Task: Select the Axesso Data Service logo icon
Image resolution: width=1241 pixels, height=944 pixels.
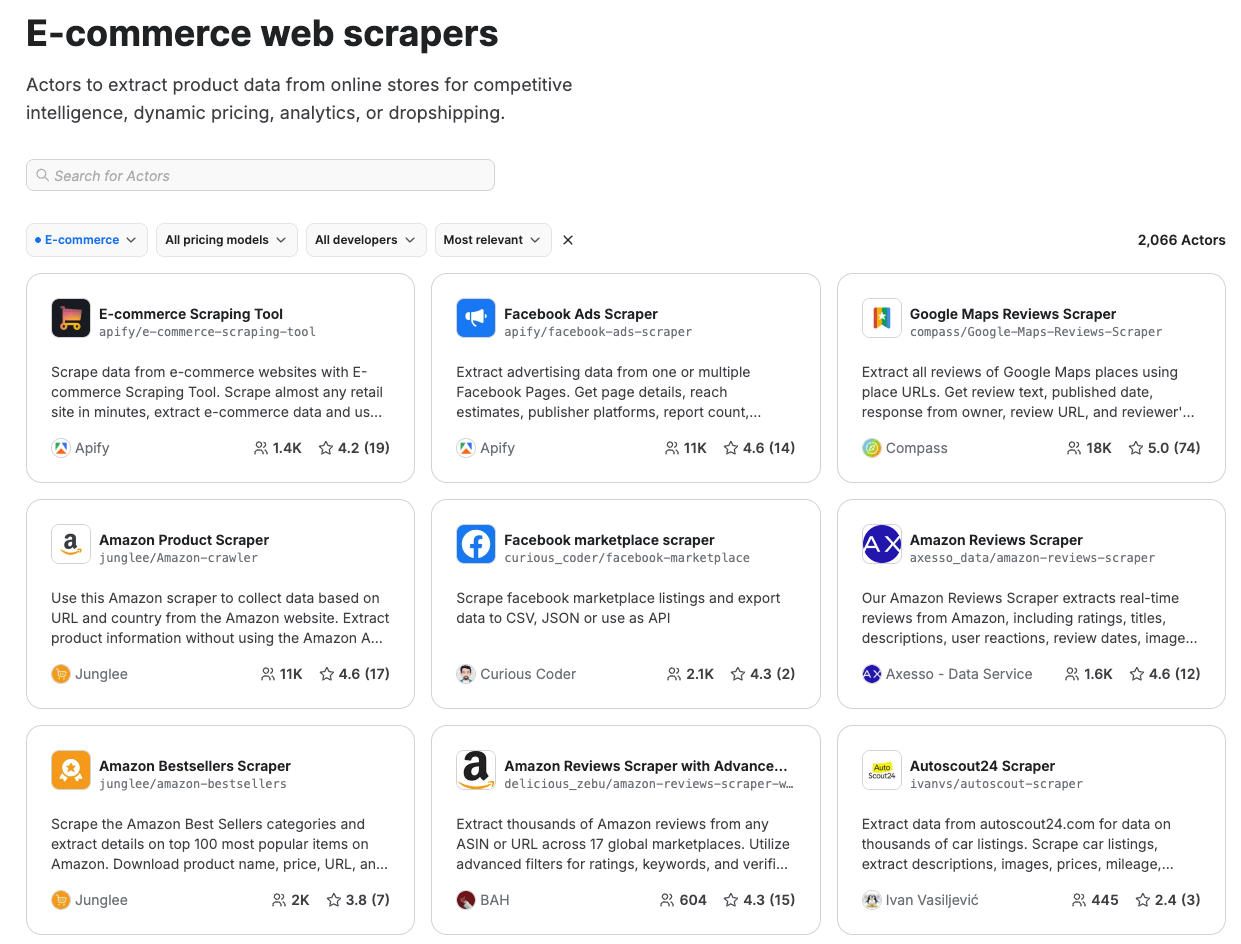Action: [872, 674]
